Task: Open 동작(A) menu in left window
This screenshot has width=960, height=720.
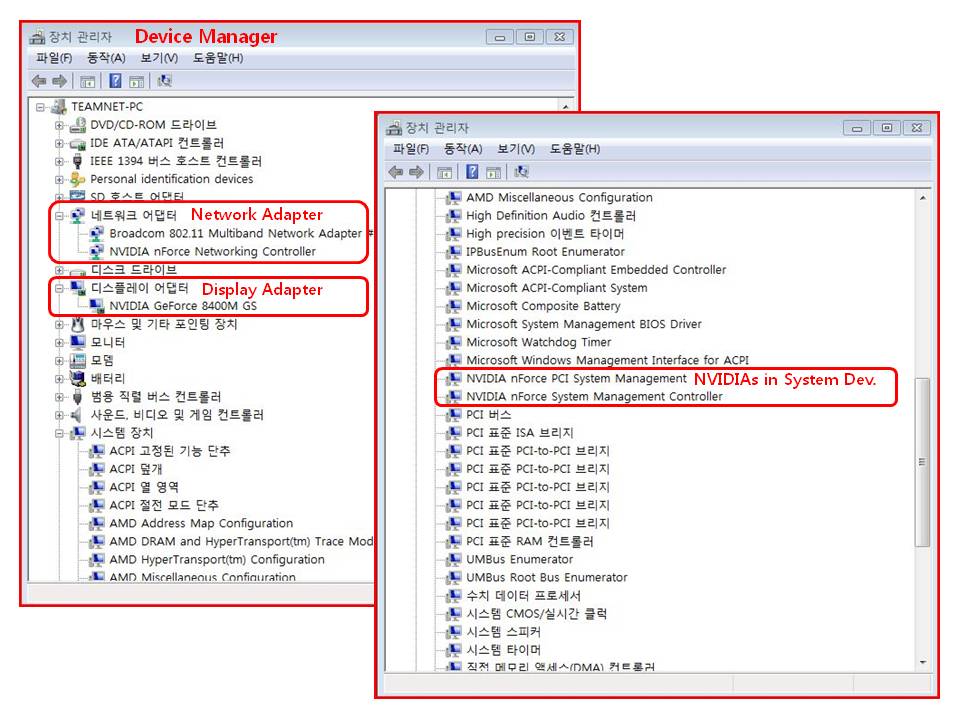Action: click(x=106, y=58)
